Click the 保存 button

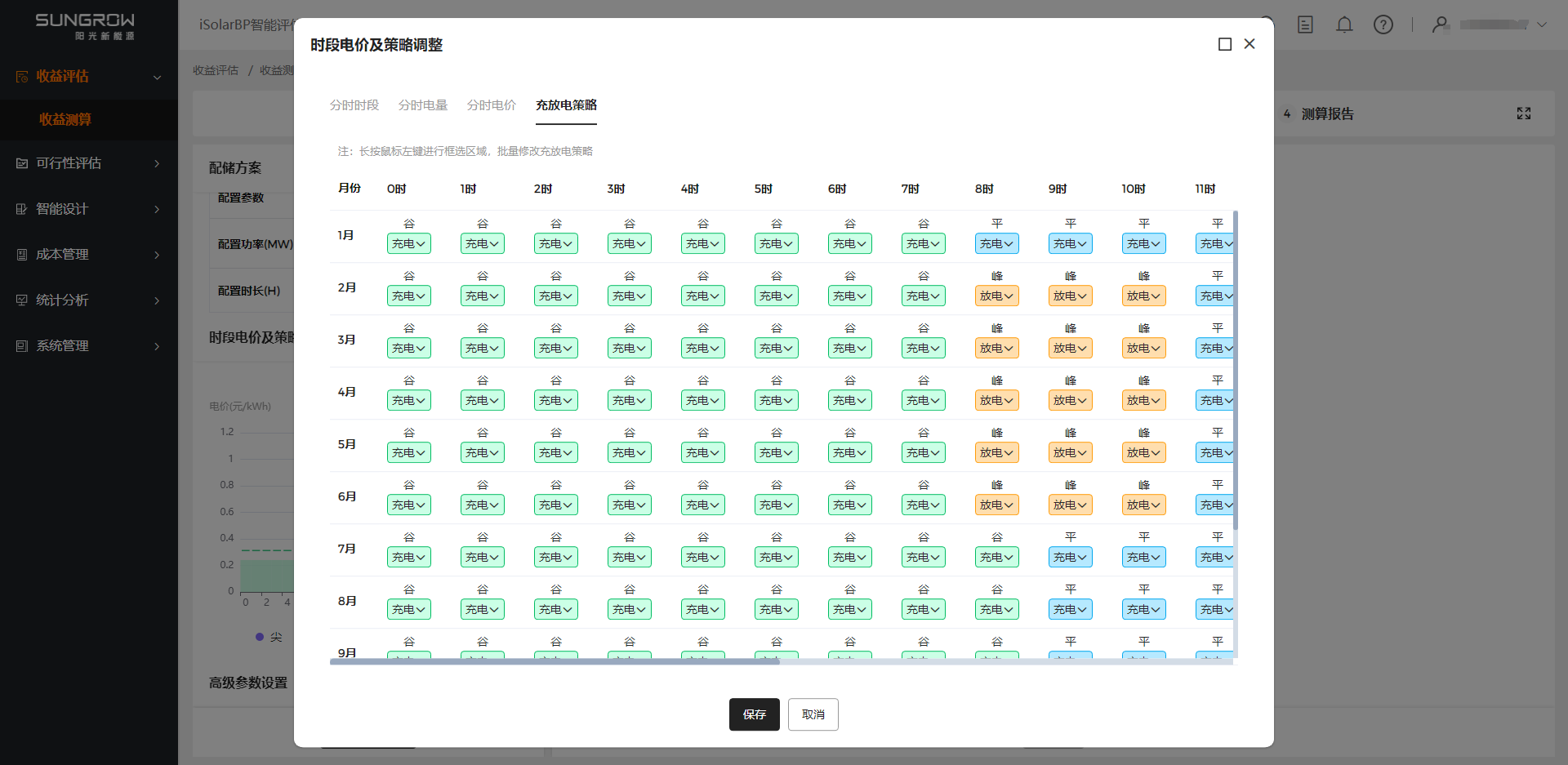[x=754, y=714]
